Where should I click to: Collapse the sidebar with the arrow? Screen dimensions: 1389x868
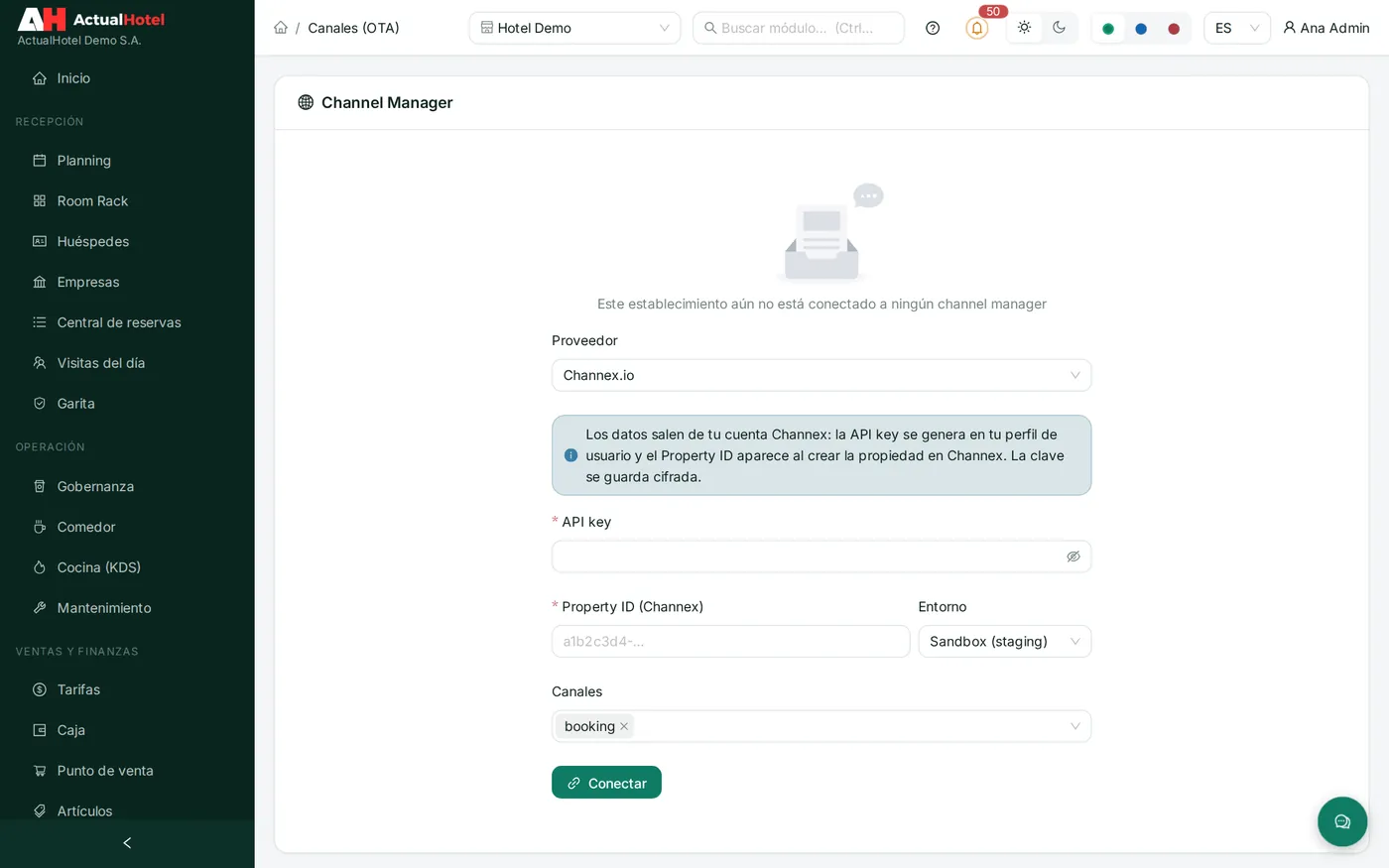pyautogui.click(x=127, y=843)
